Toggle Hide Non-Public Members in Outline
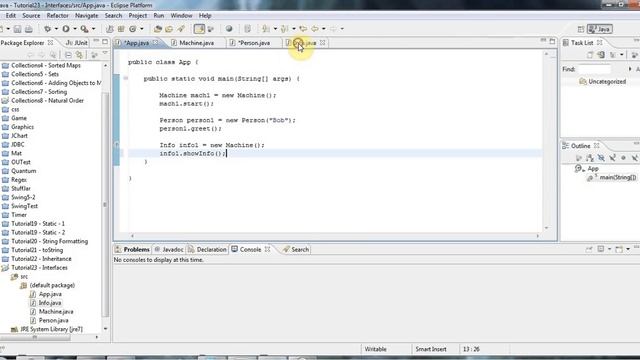Image resolution: width=640 pixels, height=360 pixels. [x=623, y=158]
